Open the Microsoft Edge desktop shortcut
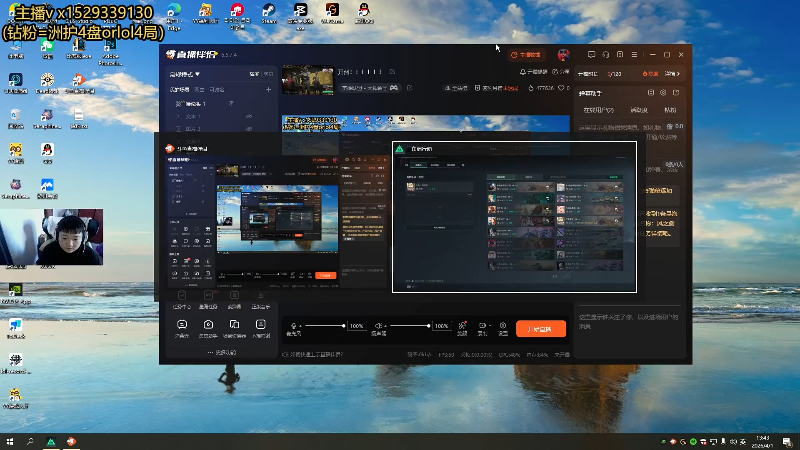This screenshot has width=800, height=450. [174, 15]
